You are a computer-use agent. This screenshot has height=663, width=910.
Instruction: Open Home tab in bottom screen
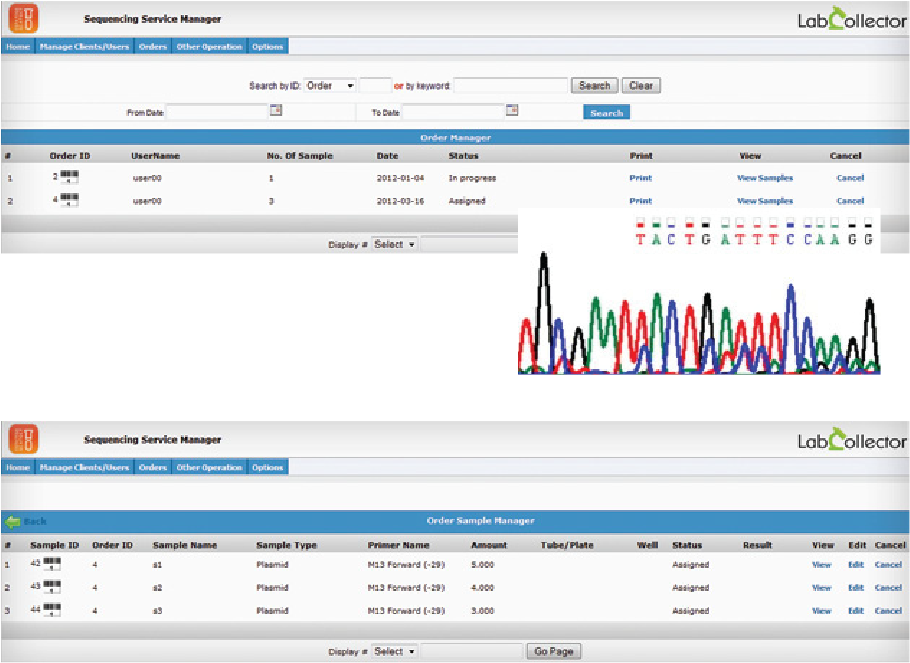click(18, 467)
